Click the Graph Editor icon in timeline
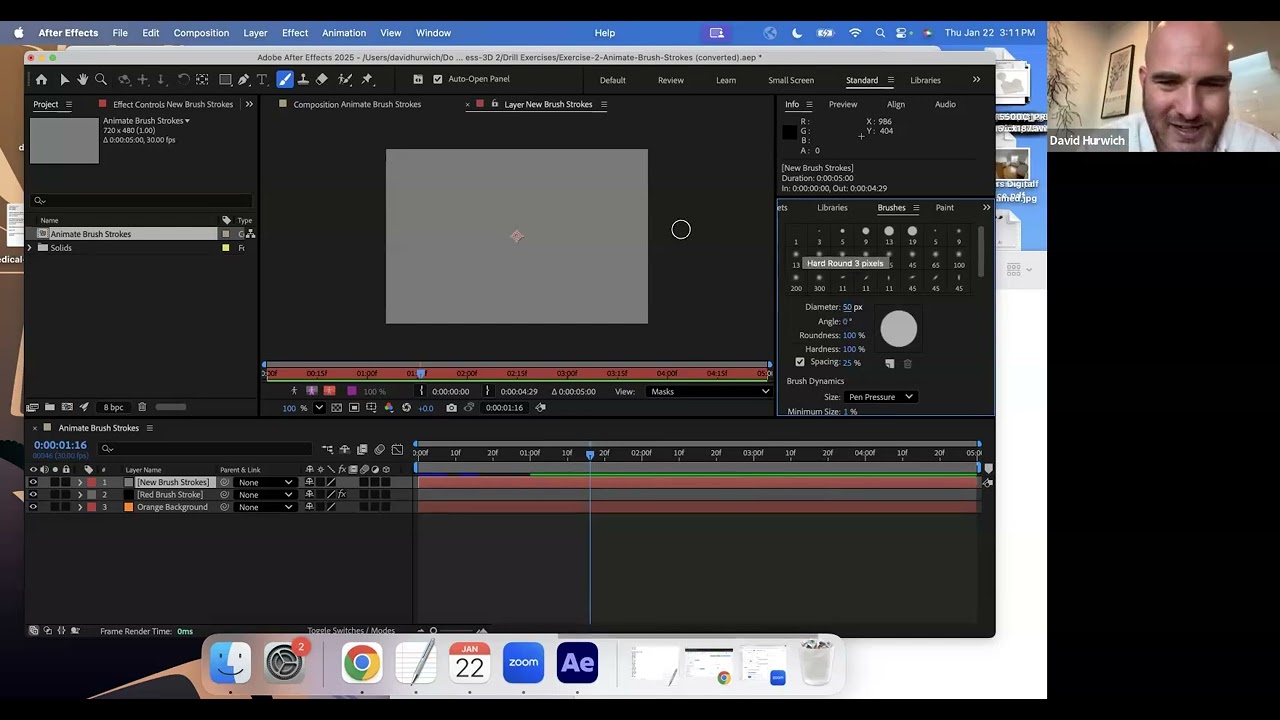Screen dimensions: 1280x720 [x=397, y=449]
